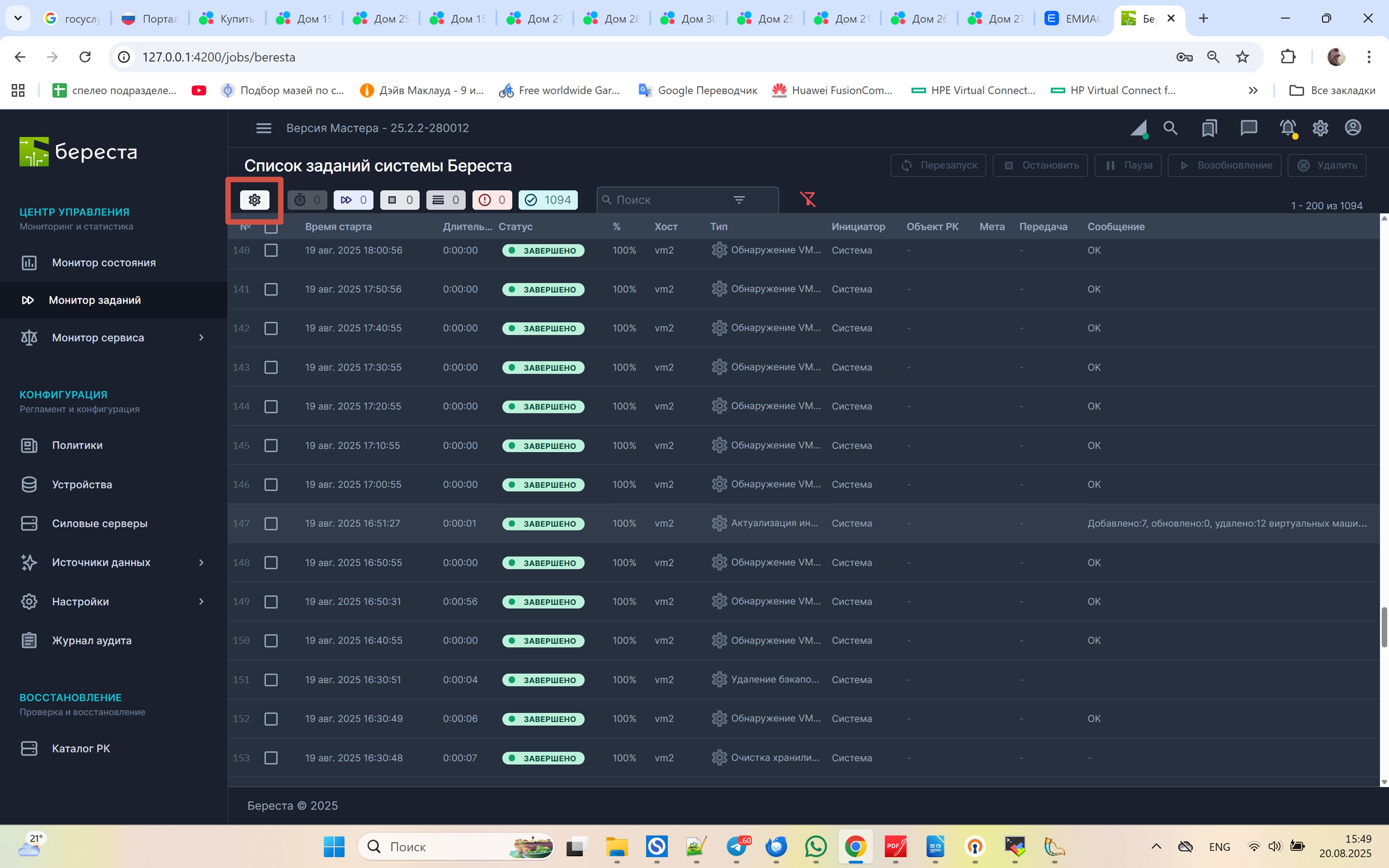The width and height of the screenshot is (1389, 868).
Task: Click the table settings gear button
Action: (x=254, y=200)
